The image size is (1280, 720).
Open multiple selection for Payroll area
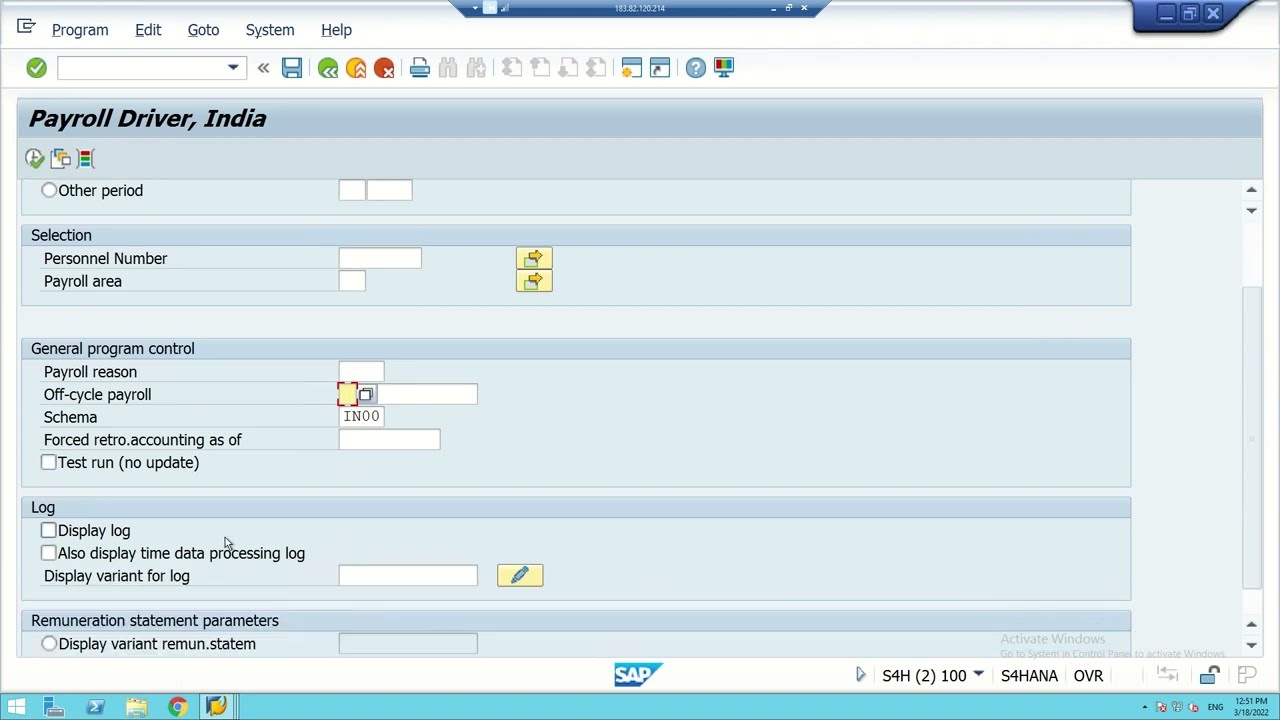(x=534, y=281)
